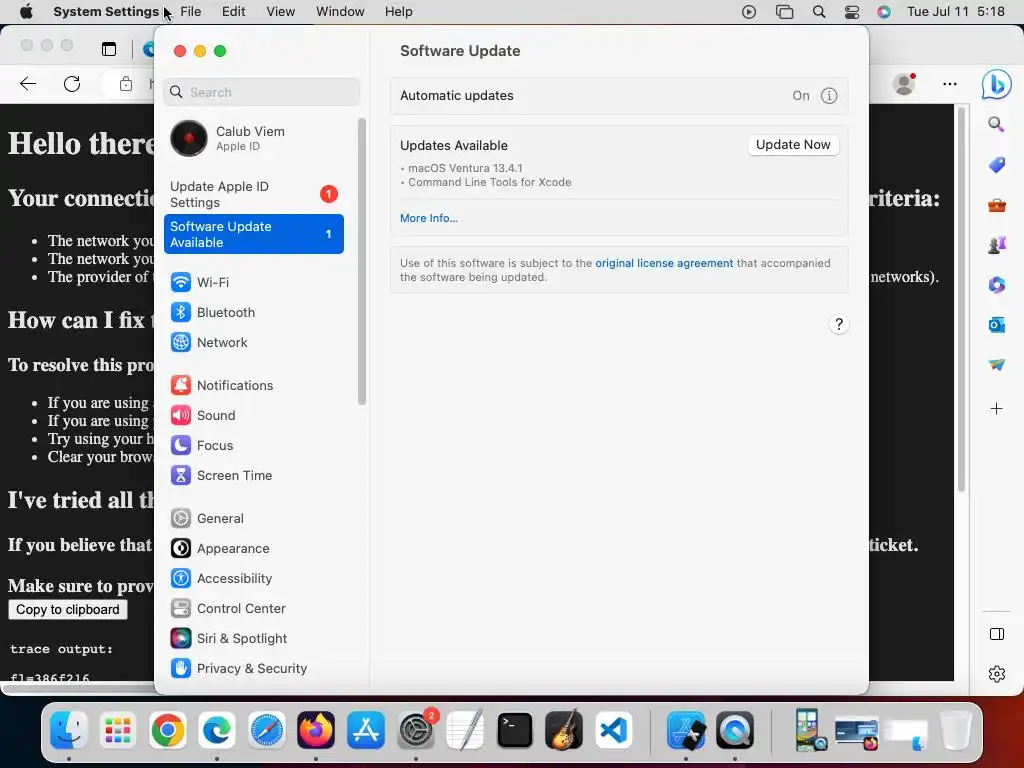Open Microsoft Edge from the Dock

217,729
